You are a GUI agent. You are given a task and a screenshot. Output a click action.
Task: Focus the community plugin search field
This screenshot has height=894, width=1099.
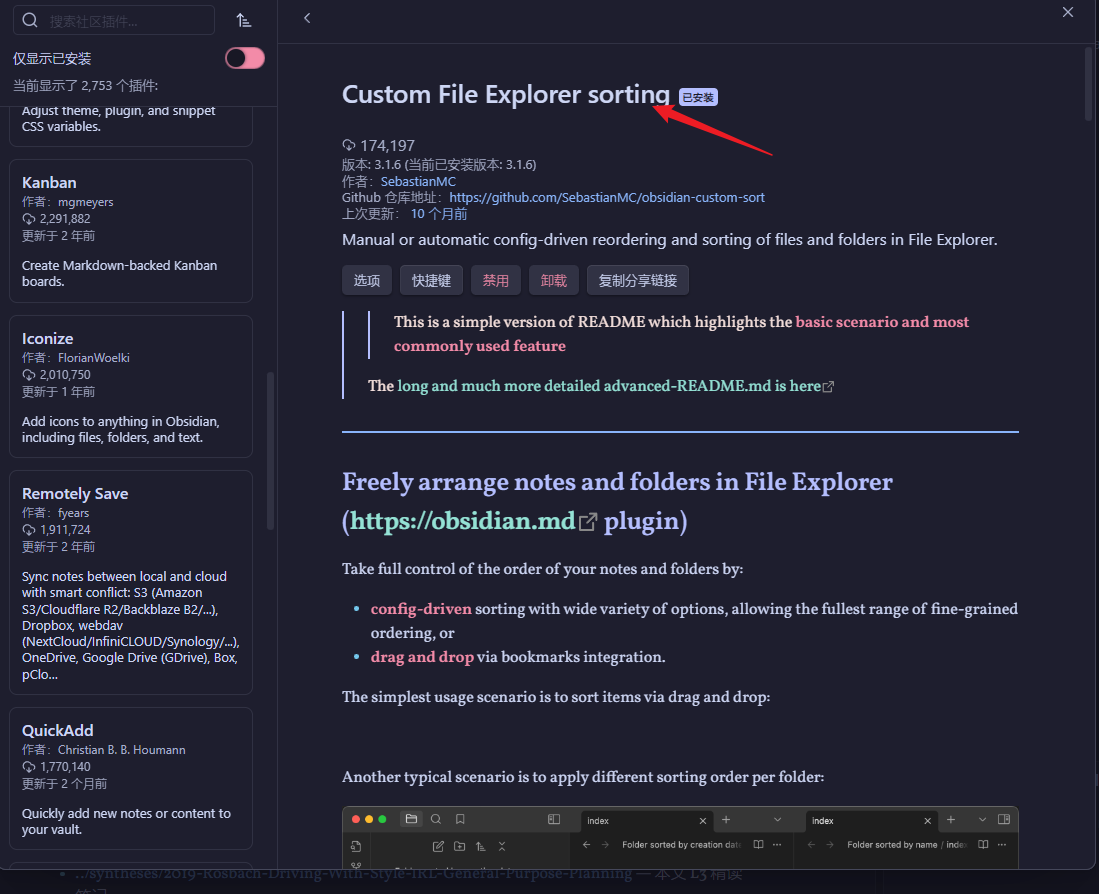pyautogui.click(x=114, y=20)
